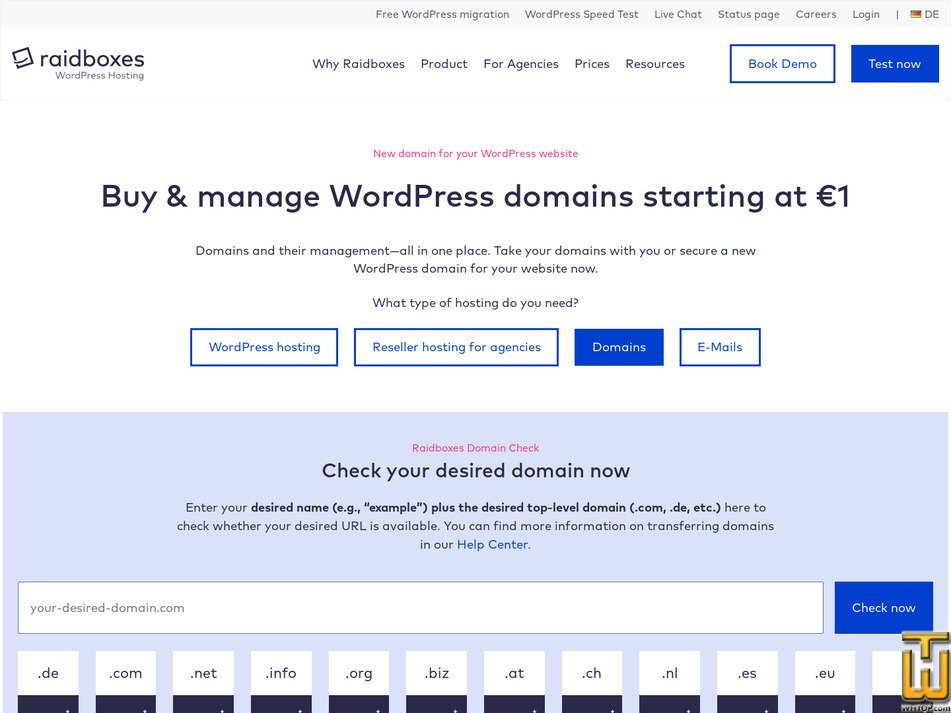Click the Book Demo button
Viewport: 951px width, 713px height.
click(x=782, y=64)
